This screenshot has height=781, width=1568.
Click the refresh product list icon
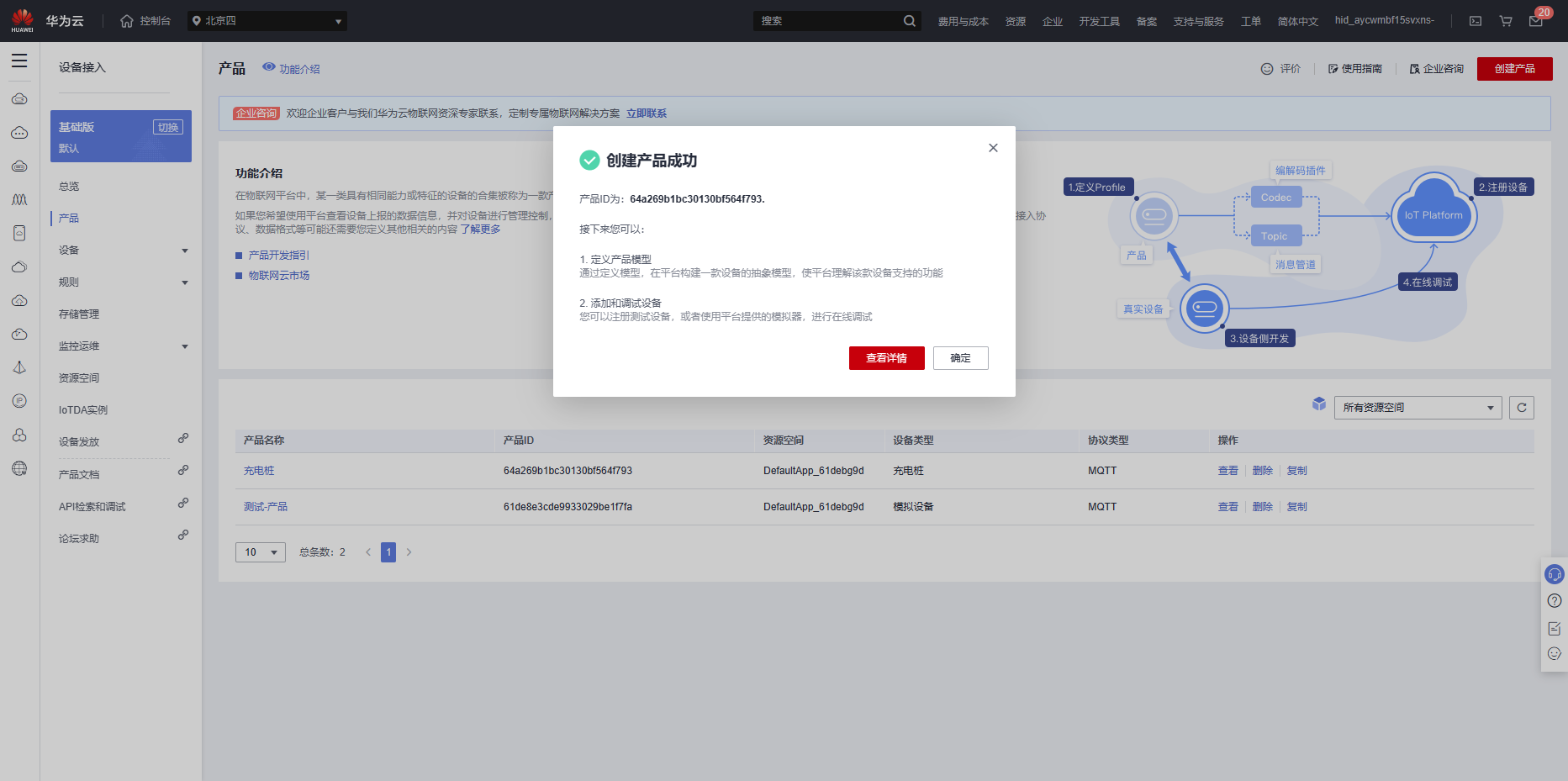(1522, 408)
